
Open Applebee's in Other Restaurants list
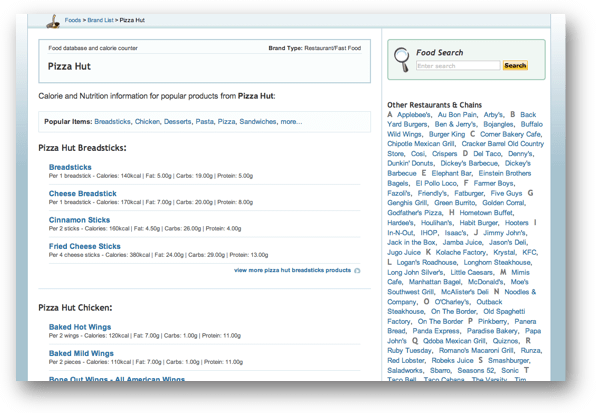[x=414, y=114]
